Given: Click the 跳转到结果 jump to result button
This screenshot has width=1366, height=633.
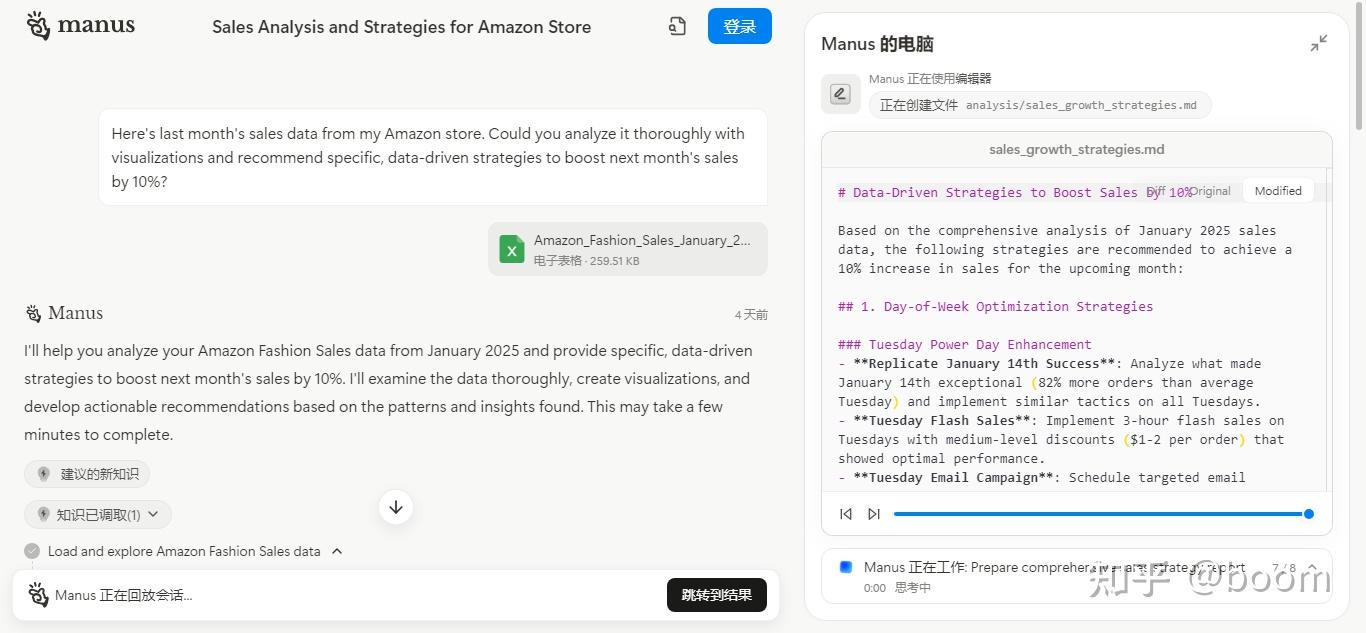Looking at the screenshot, I should tap(716, 595).
